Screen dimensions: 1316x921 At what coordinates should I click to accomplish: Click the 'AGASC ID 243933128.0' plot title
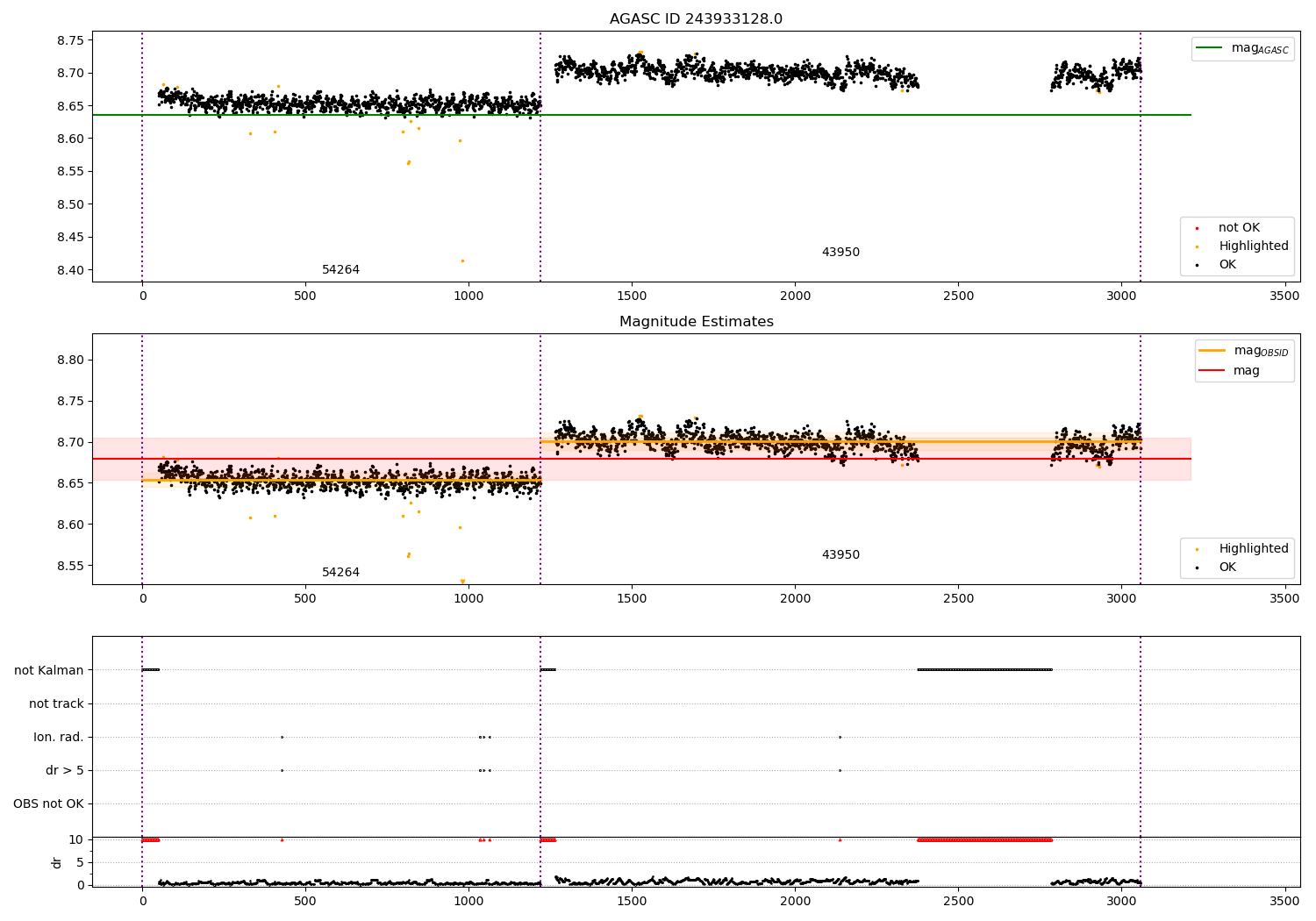[x=696, y=19]
